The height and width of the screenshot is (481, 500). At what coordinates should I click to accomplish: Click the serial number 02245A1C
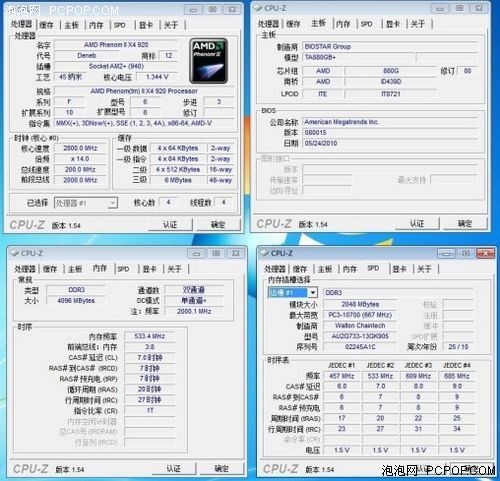point(360,347)
